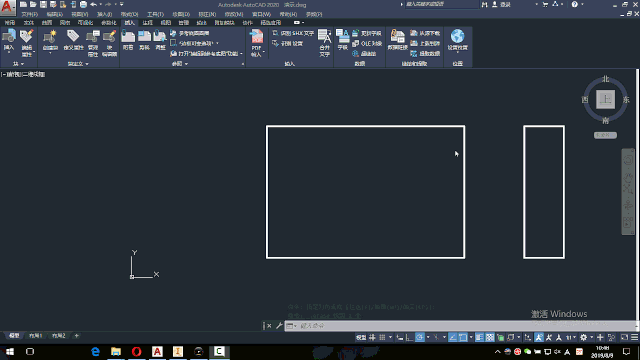Click the Data Link icon
Screen dimensions: 640x360
click(397, 40)
